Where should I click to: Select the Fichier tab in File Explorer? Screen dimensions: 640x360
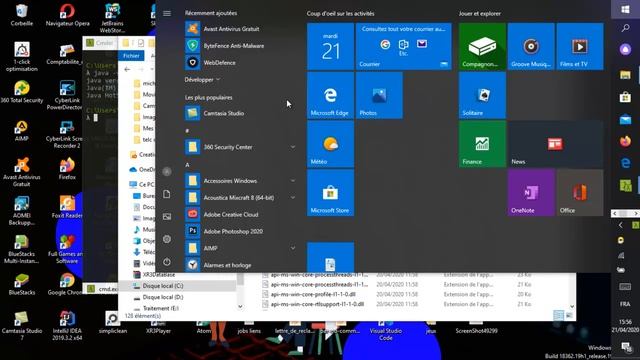(131, 56)
